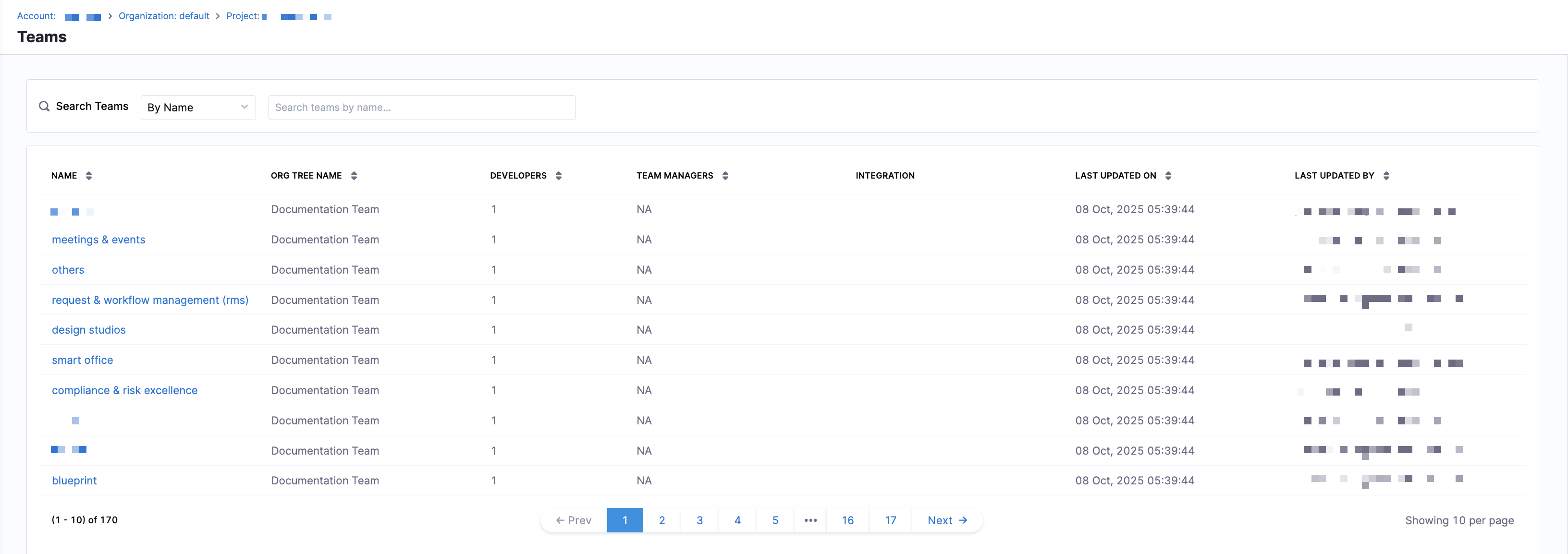This screenshot has width=1568, height=554.
Task: Open meetings & events team
Action: (98, 240)
